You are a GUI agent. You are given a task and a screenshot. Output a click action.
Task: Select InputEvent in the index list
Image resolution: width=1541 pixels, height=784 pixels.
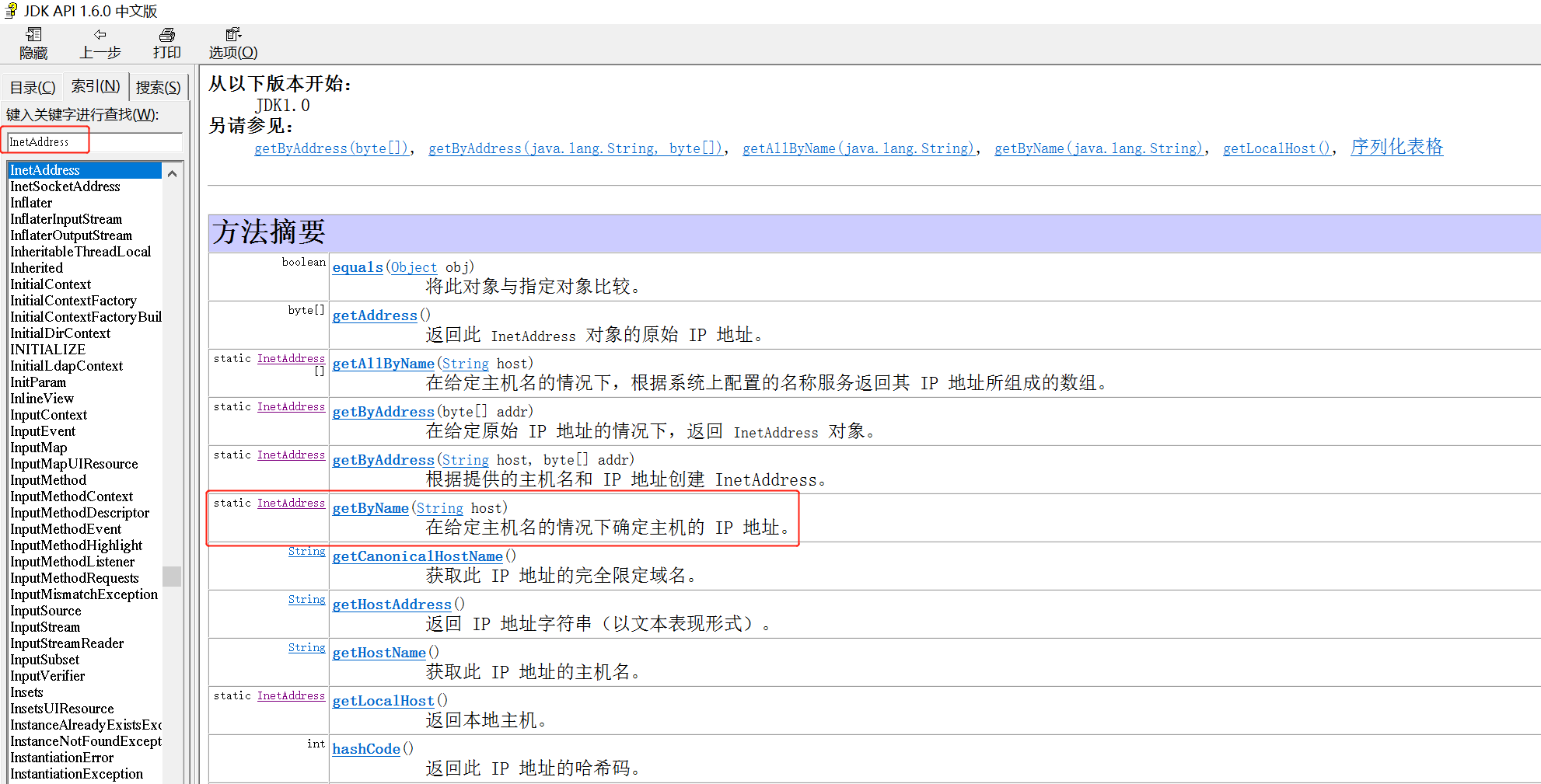point(43,431)
